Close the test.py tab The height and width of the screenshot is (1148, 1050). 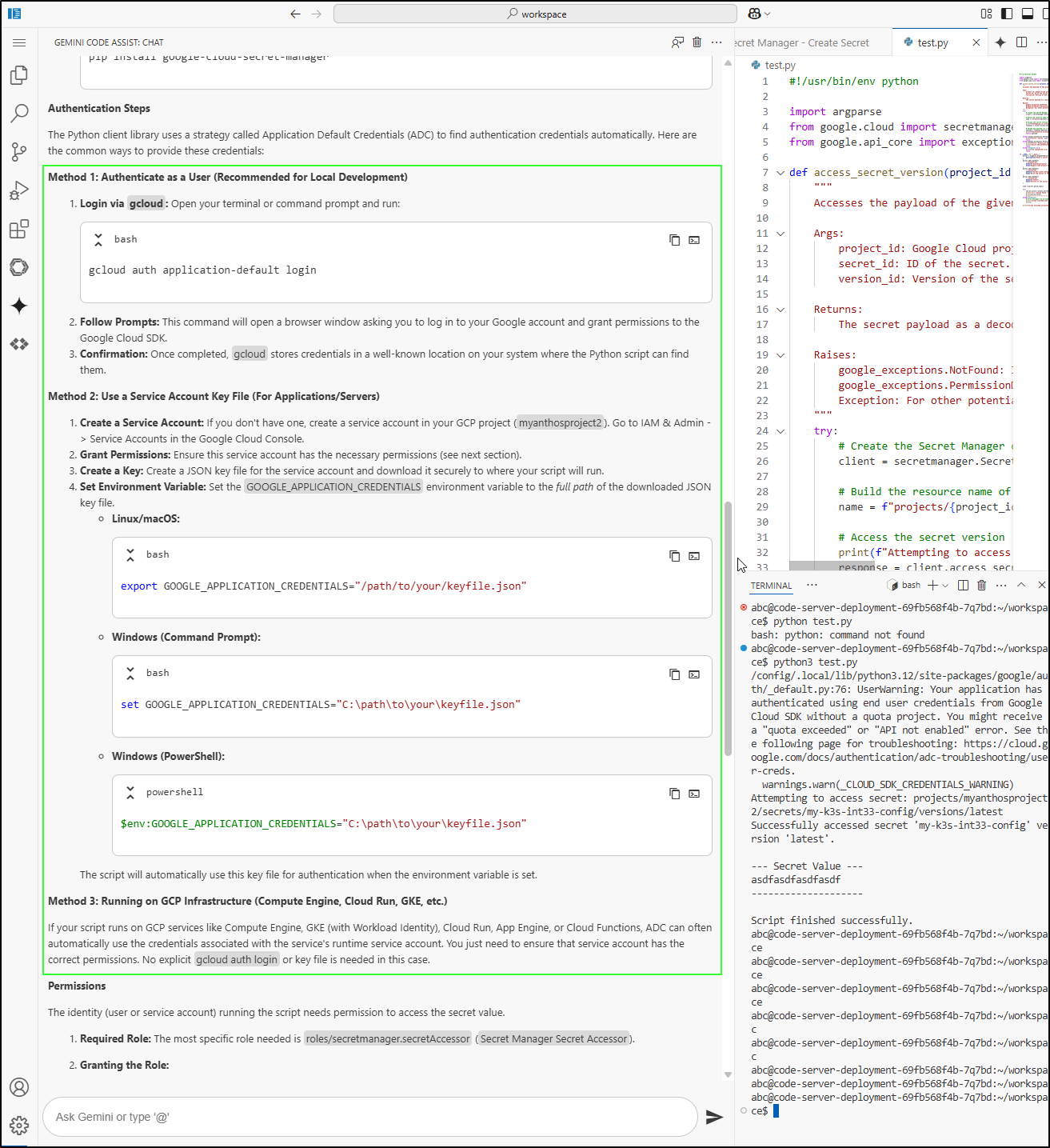click(976, 43)
